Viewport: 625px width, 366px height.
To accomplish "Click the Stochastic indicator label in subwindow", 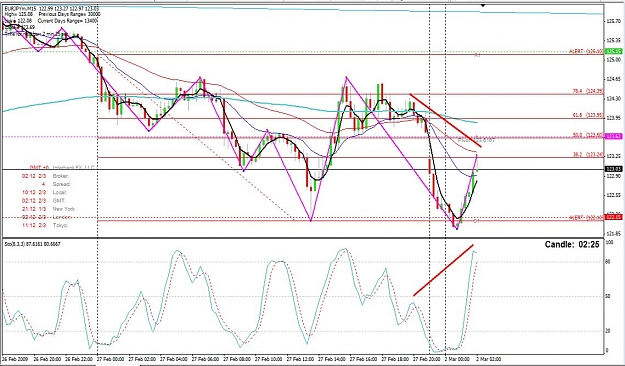I will point(32,244).
